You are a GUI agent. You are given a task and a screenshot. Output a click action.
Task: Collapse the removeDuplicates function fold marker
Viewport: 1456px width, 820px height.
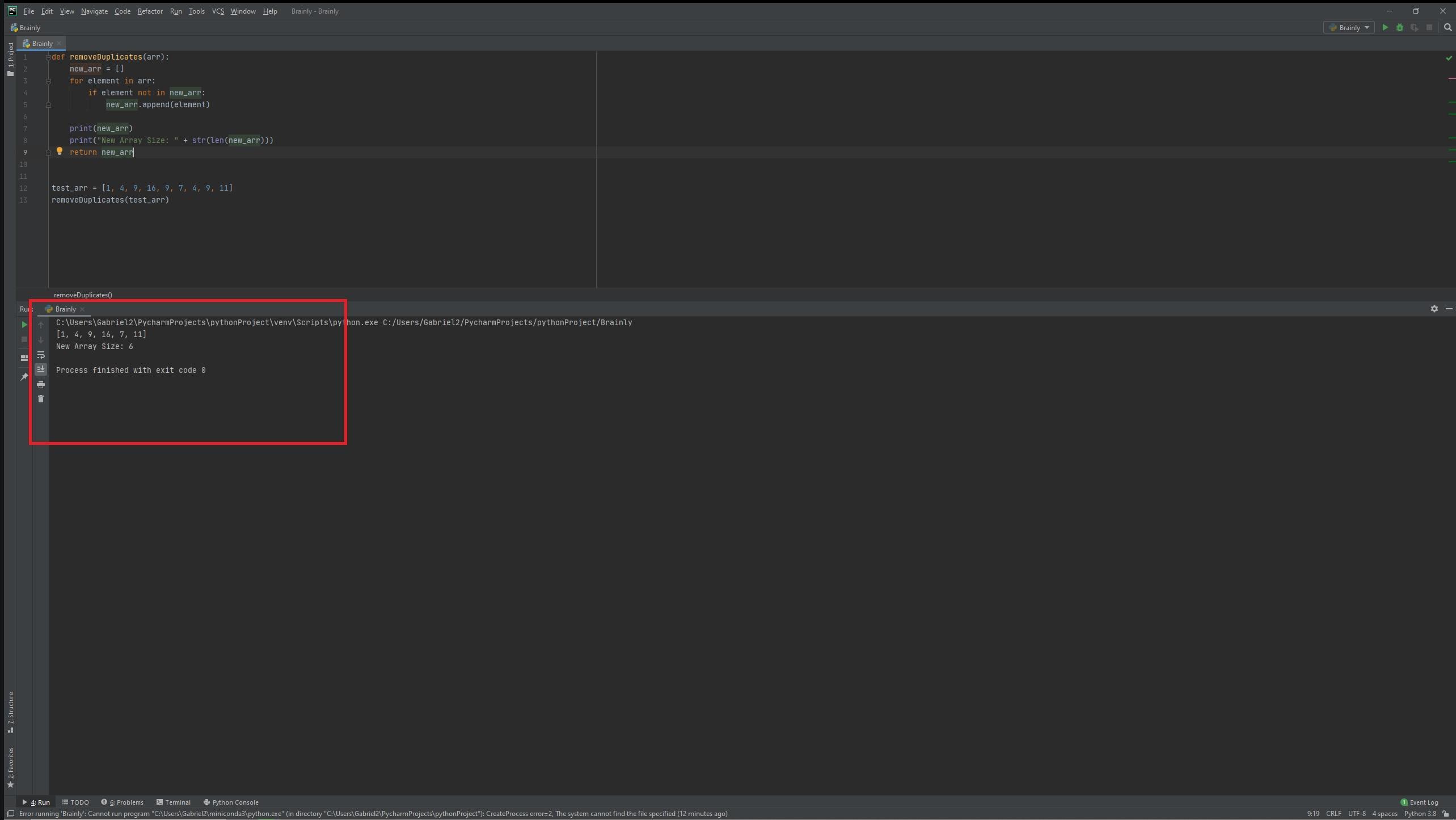(x=48, y=57)
